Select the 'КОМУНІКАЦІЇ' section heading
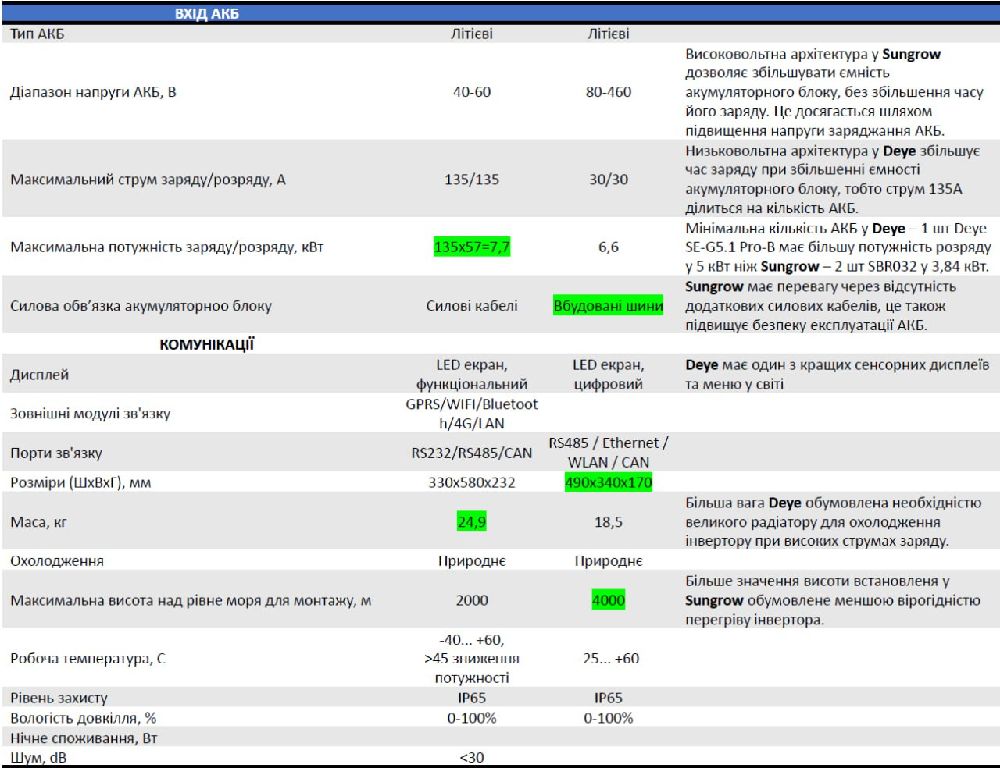1000x768 pixels. point(207,344)
